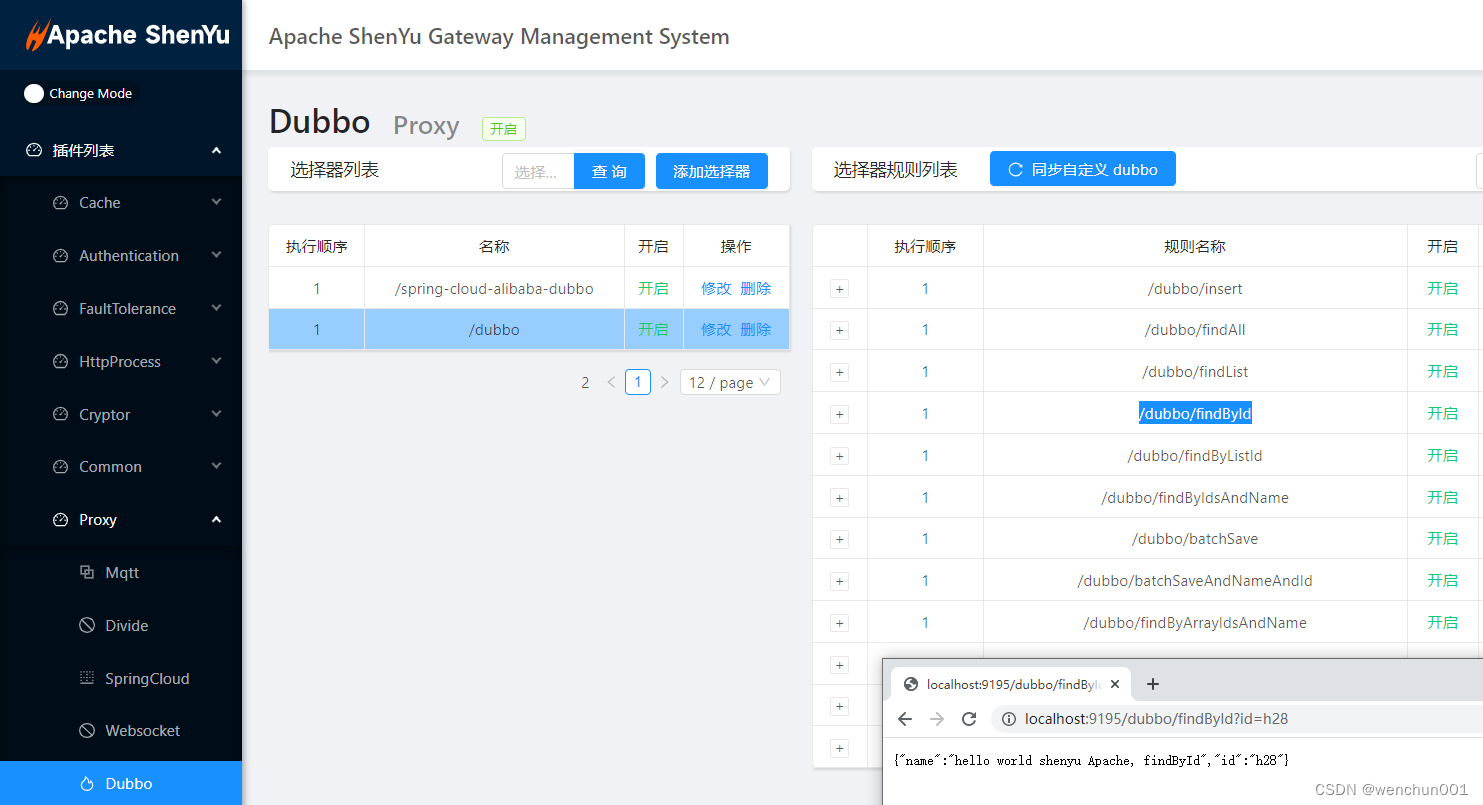Click the SpringCloud grid icon

click(x=87, y=678)
